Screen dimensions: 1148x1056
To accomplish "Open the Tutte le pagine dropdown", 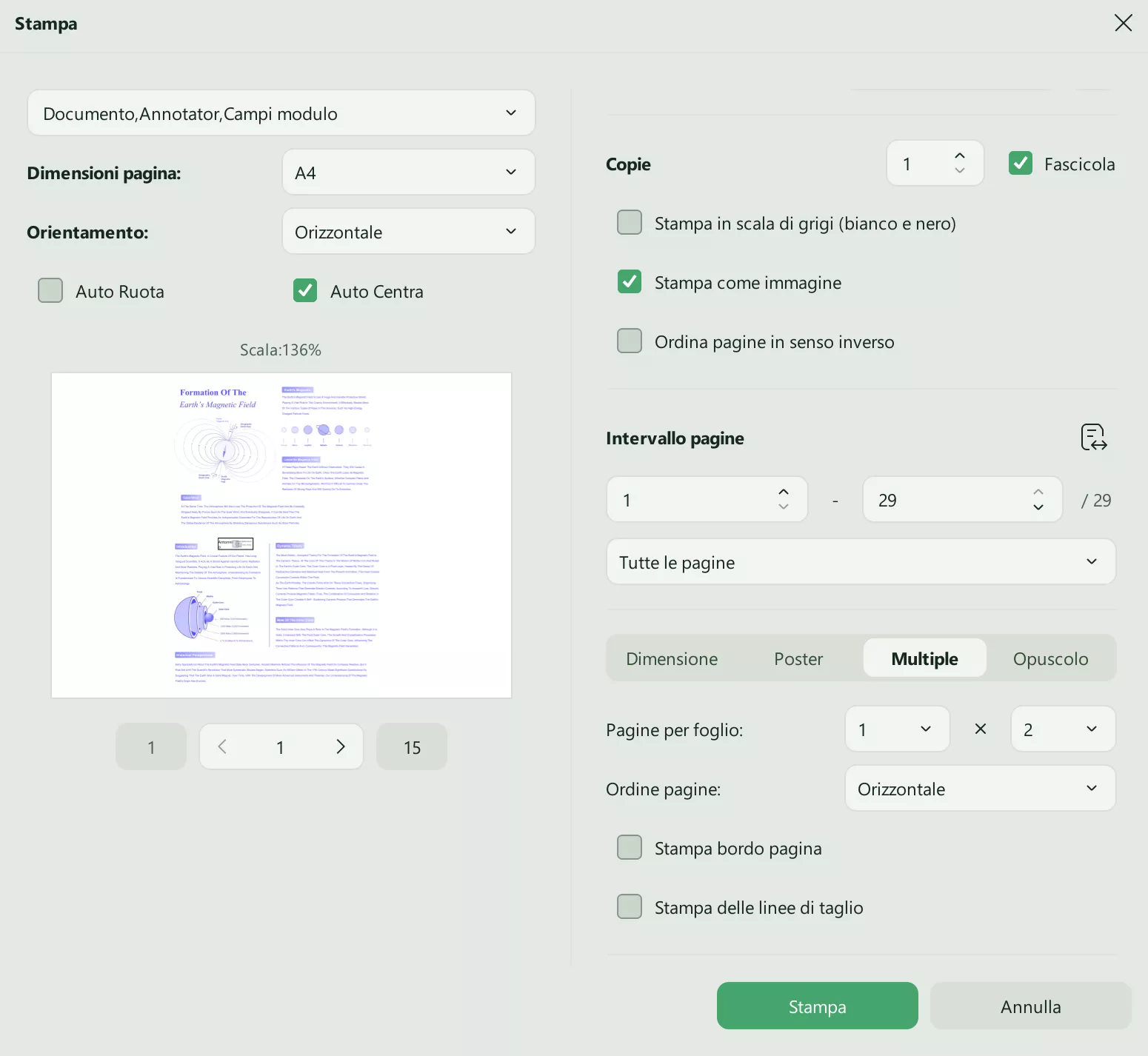I will [861, 562].
